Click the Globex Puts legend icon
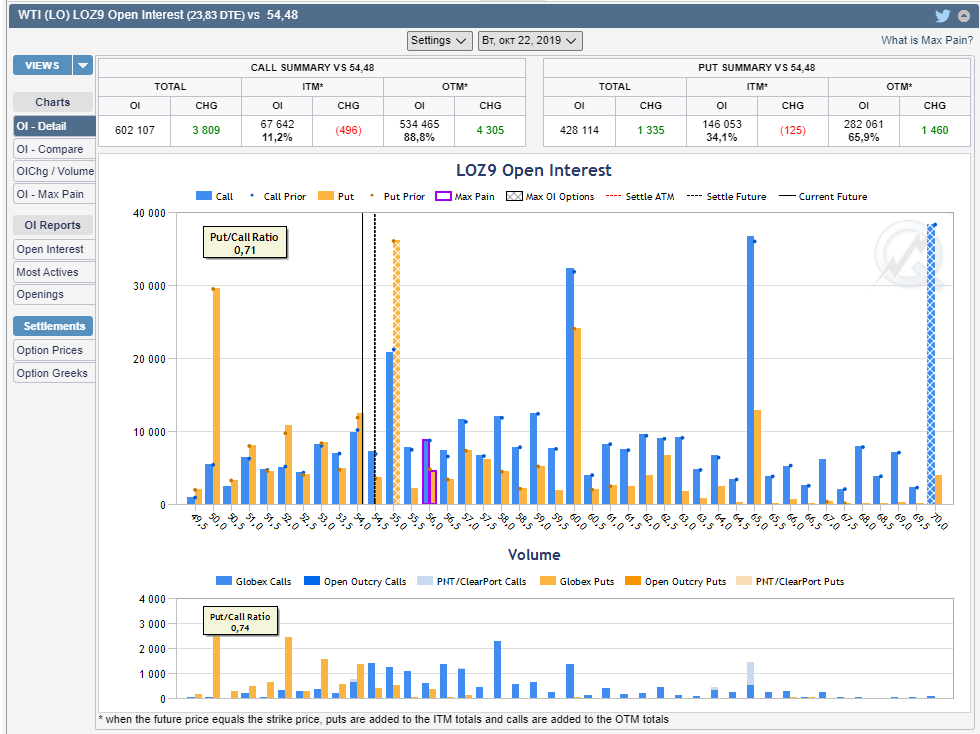This screenshot has height=734, width=980. 547,581
